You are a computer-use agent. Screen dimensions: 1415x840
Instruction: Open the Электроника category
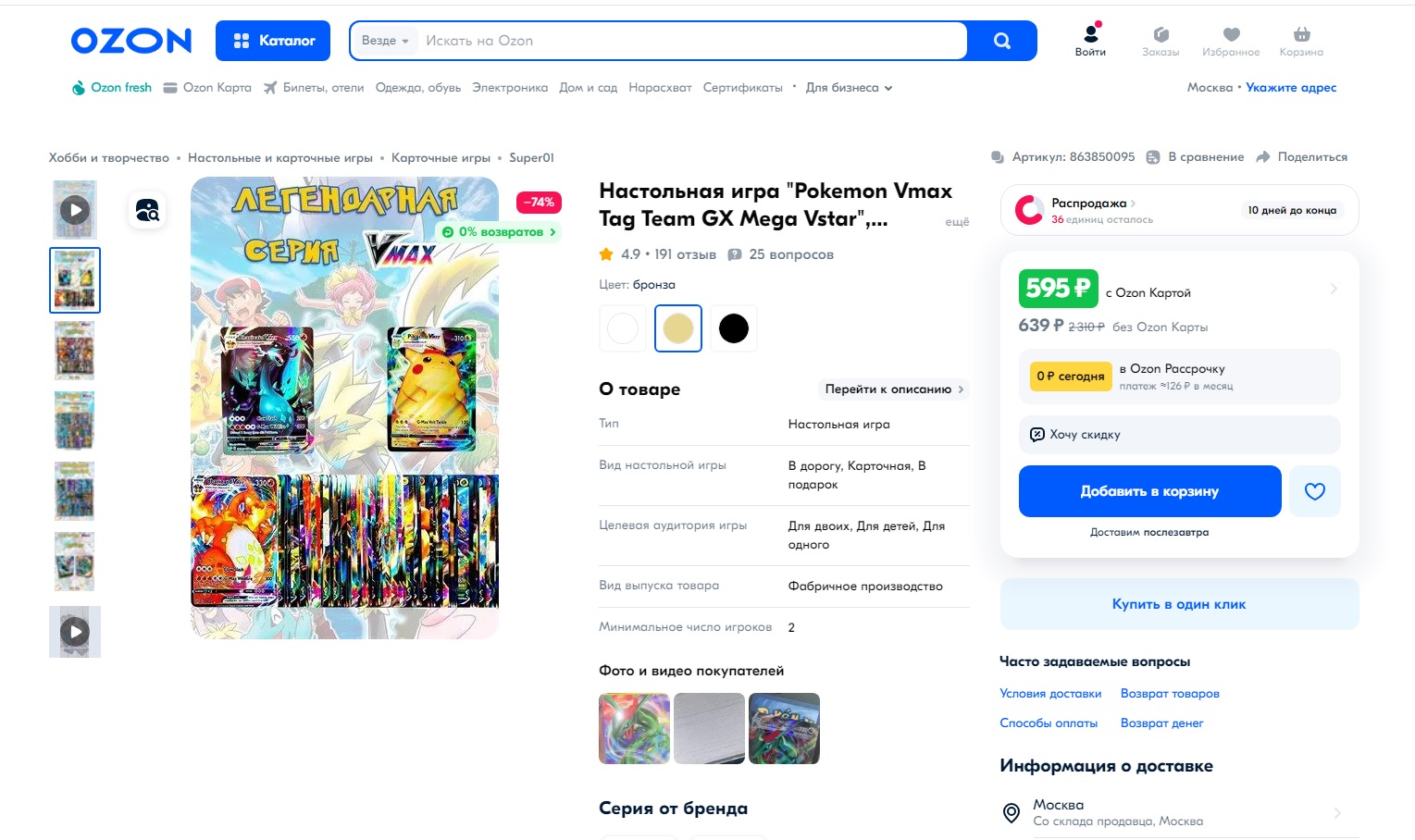(510, 88)
